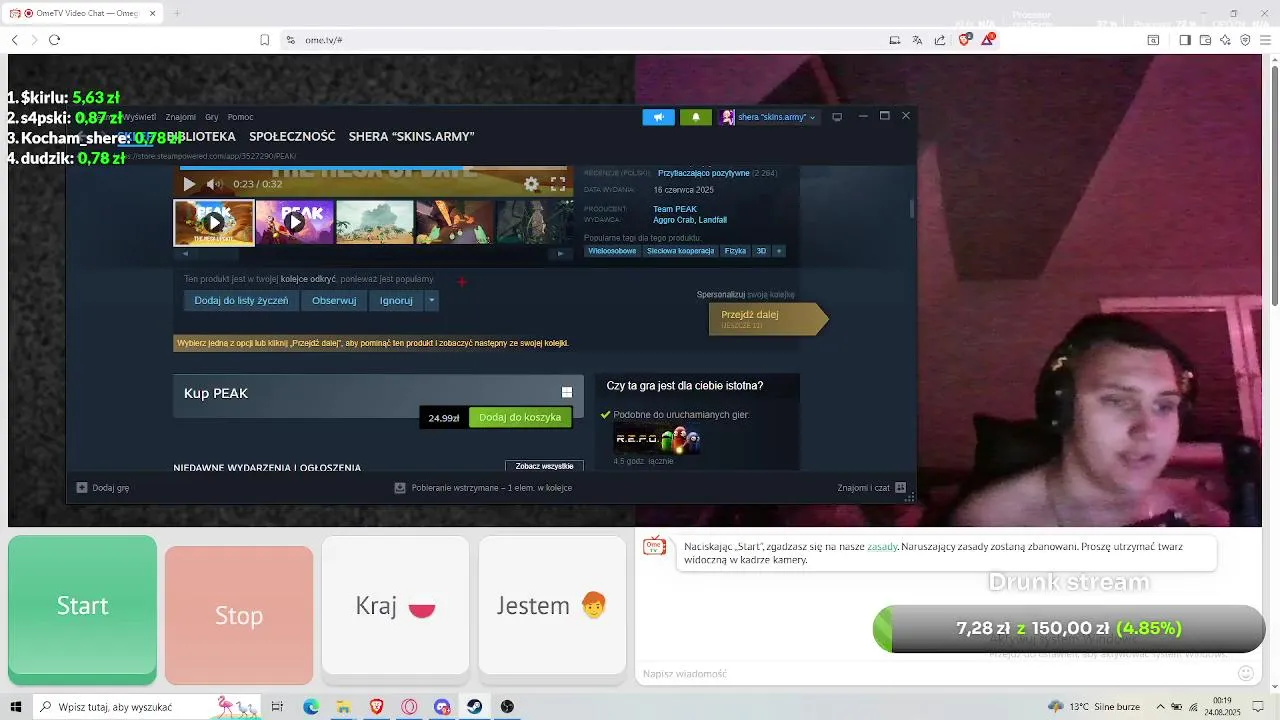Expand more tags plus button
Screen dimensions: 1280x720
pyautogui.click(x=779, y=251)
